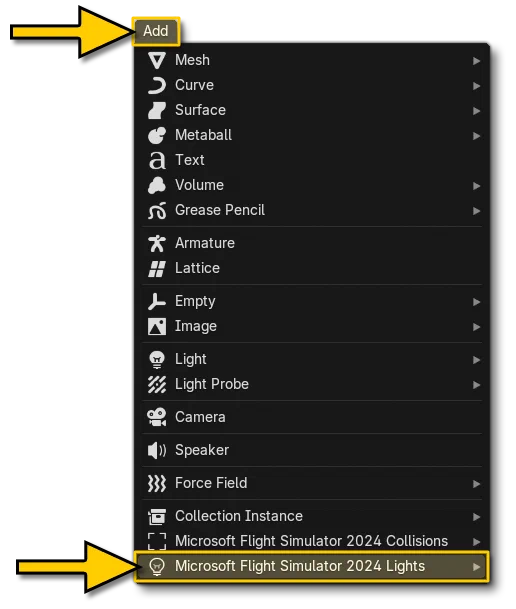Open the Add menu header

(x=156, y=31)
